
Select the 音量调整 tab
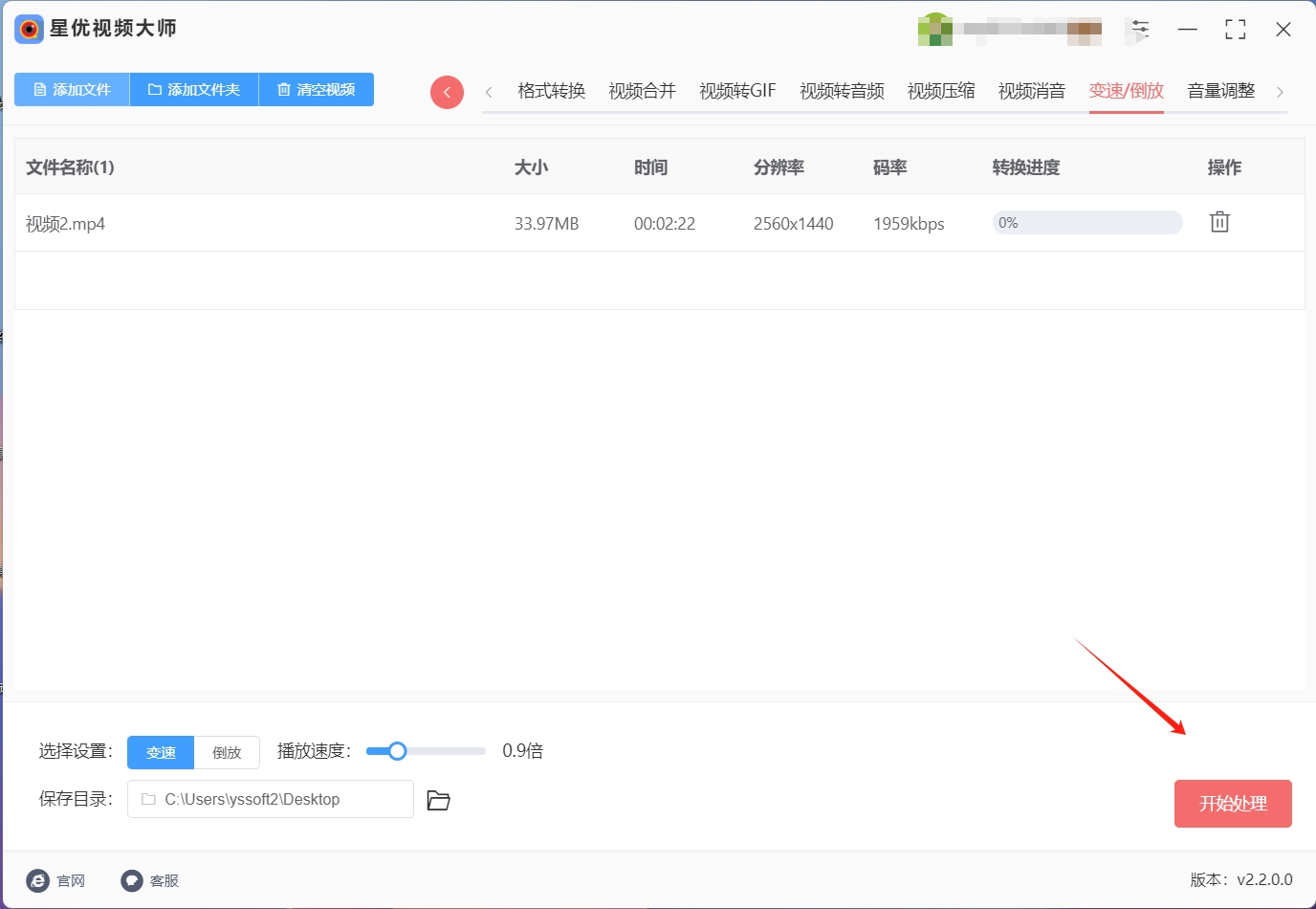[x=1221, y=91]
